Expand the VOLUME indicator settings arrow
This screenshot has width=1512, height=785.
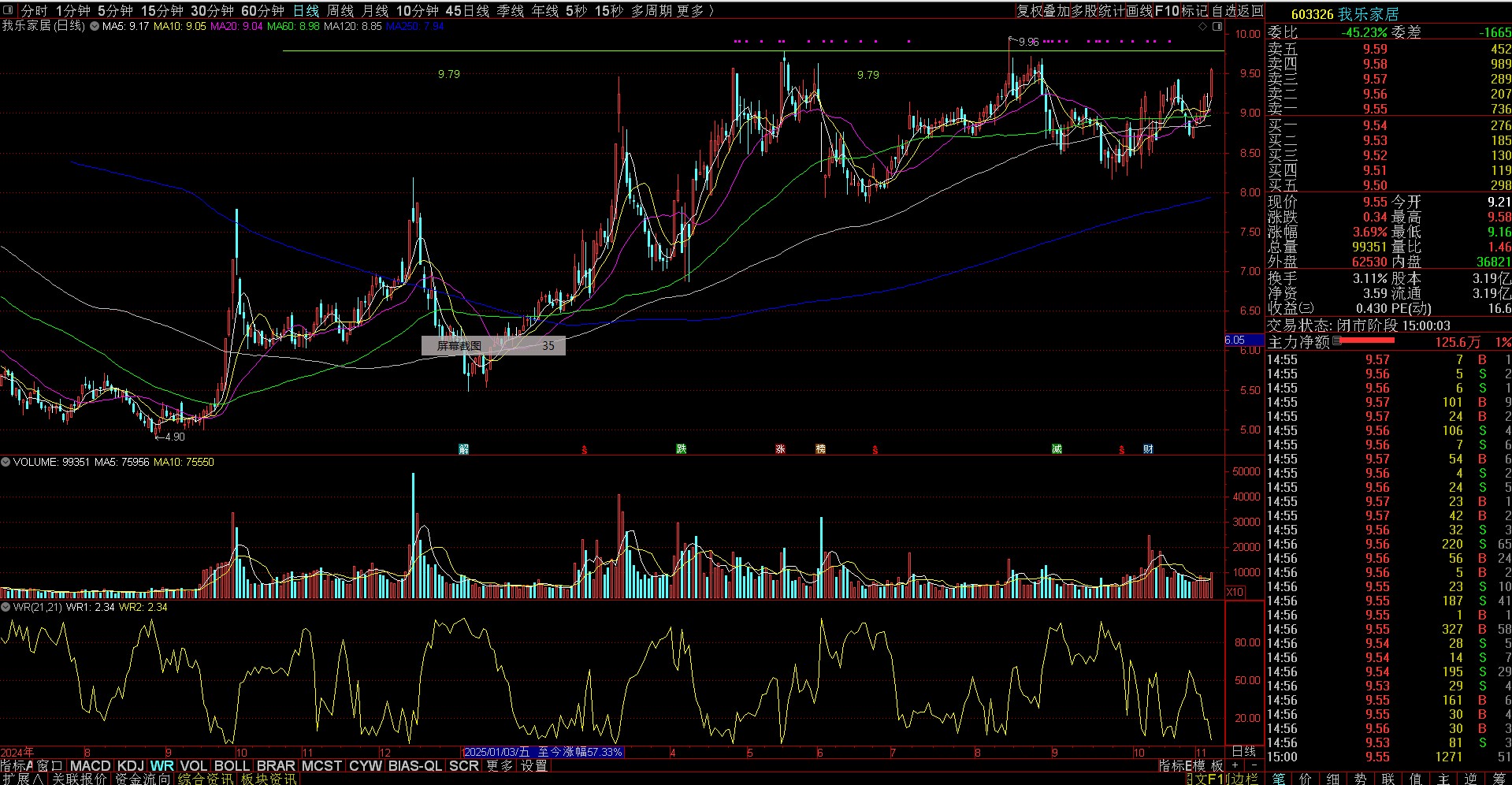click(x=6, y=463)
